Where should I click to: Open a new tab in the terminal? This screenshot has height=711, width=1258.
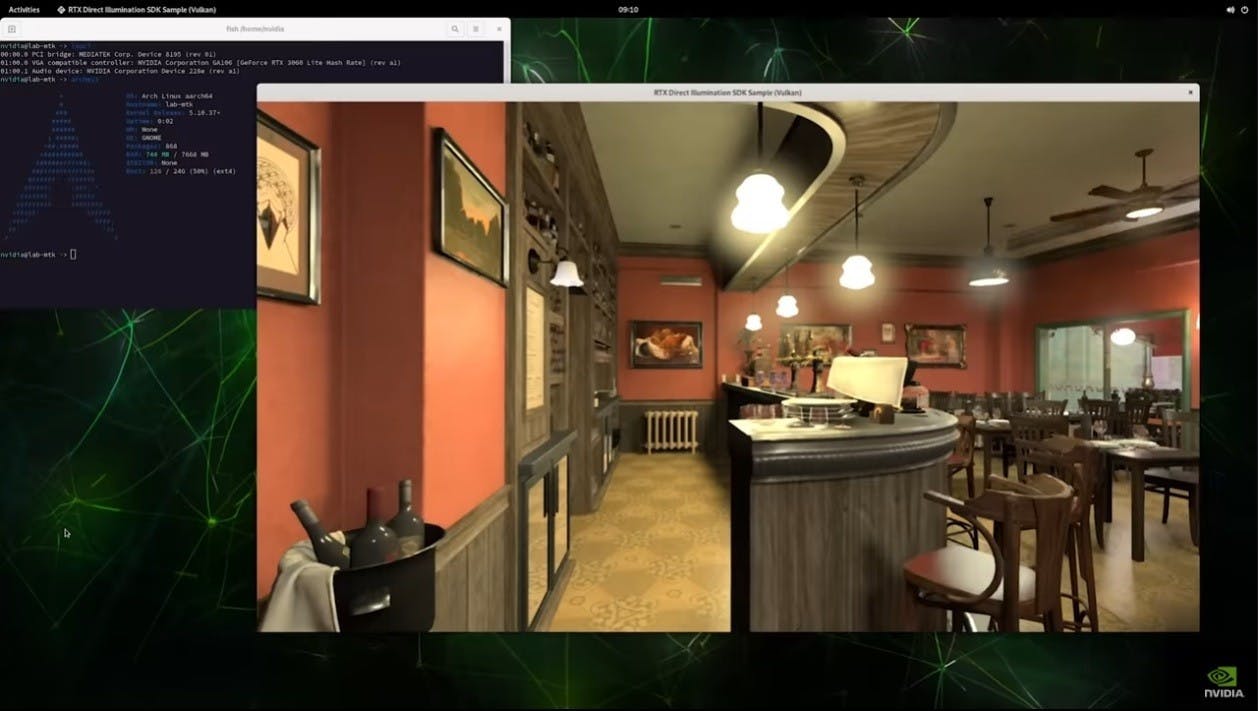(12, 29)
